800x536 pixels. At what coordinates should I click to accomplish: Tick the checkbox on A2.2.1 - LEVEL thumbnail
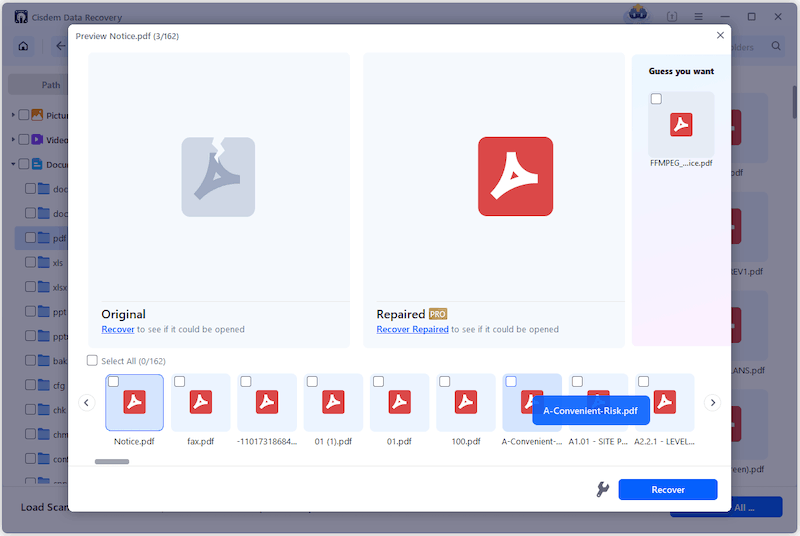pos(643,381)
